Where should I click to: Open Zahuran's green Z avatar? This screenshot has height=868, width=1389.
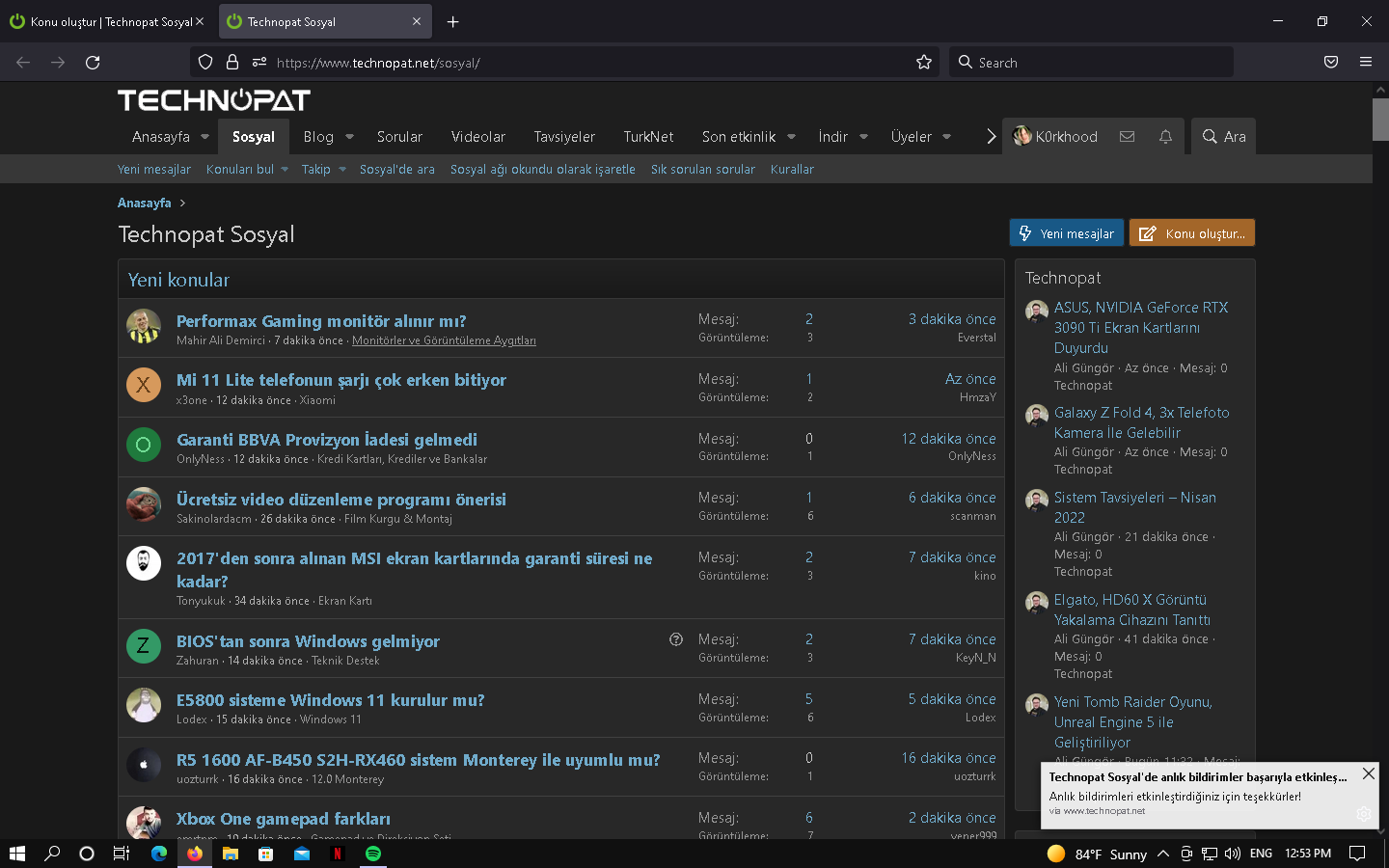144,646
